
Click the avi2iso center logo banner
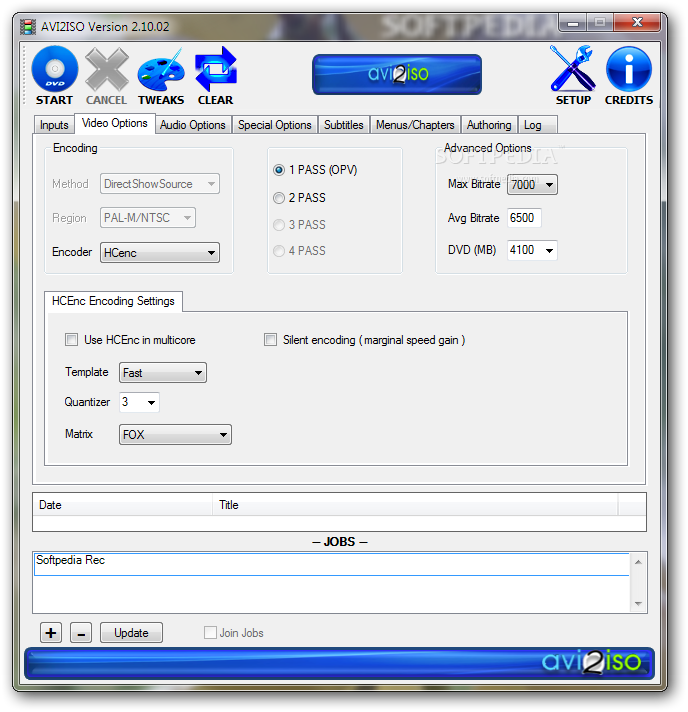(x=397, y=74)
